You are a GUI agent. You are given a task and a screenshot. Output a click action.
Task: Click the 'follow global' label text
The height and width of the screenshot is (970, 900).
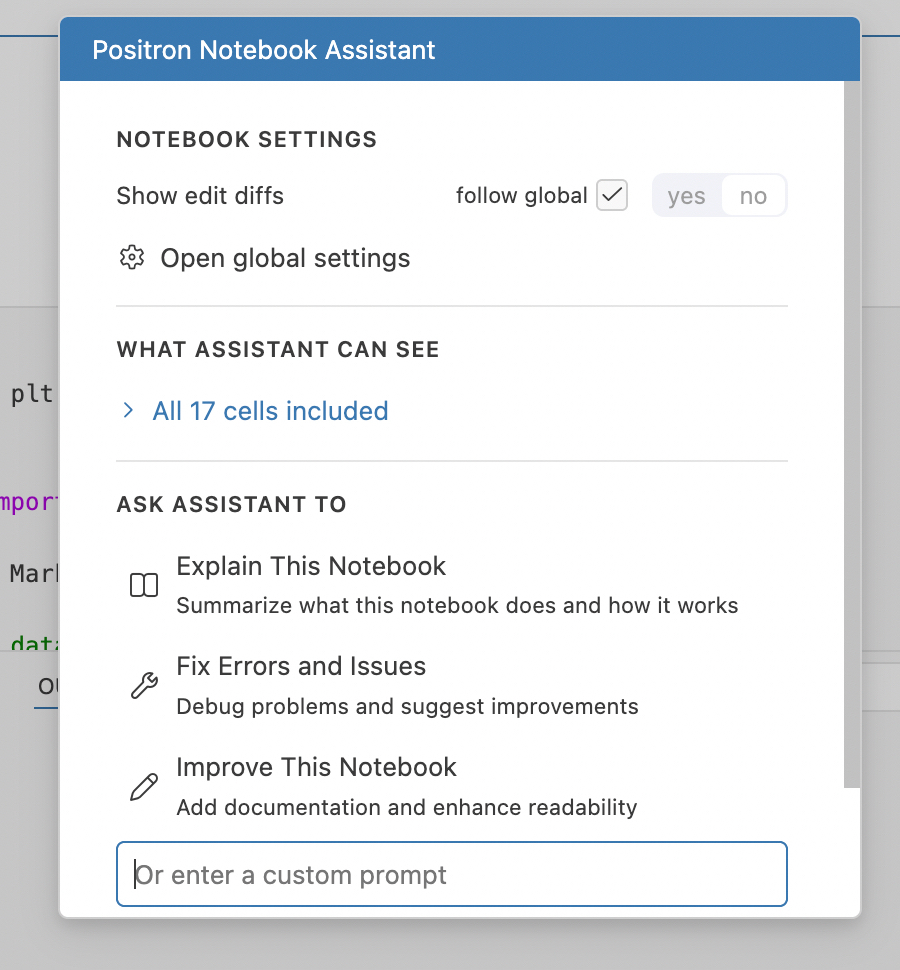click(521, 196)
